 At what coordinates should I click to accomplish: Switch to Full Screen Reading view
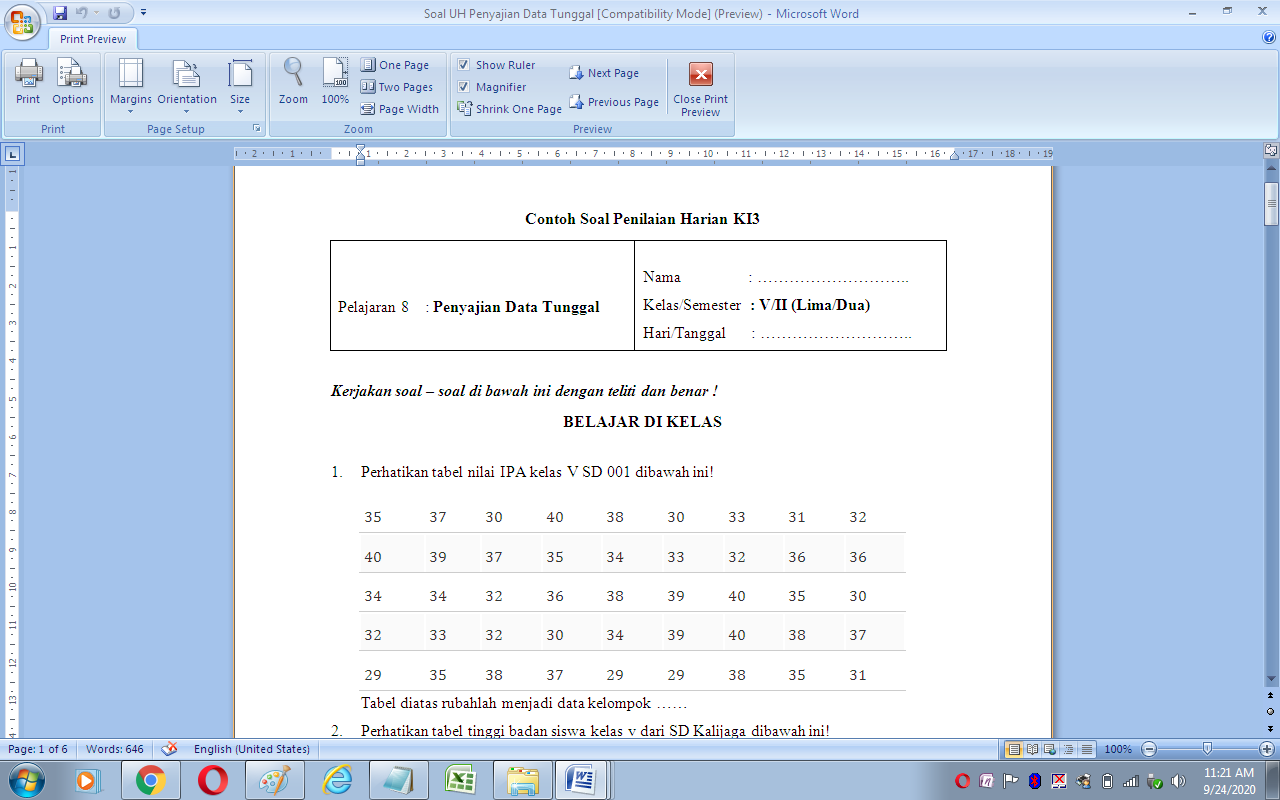[x=1032, y=749]
